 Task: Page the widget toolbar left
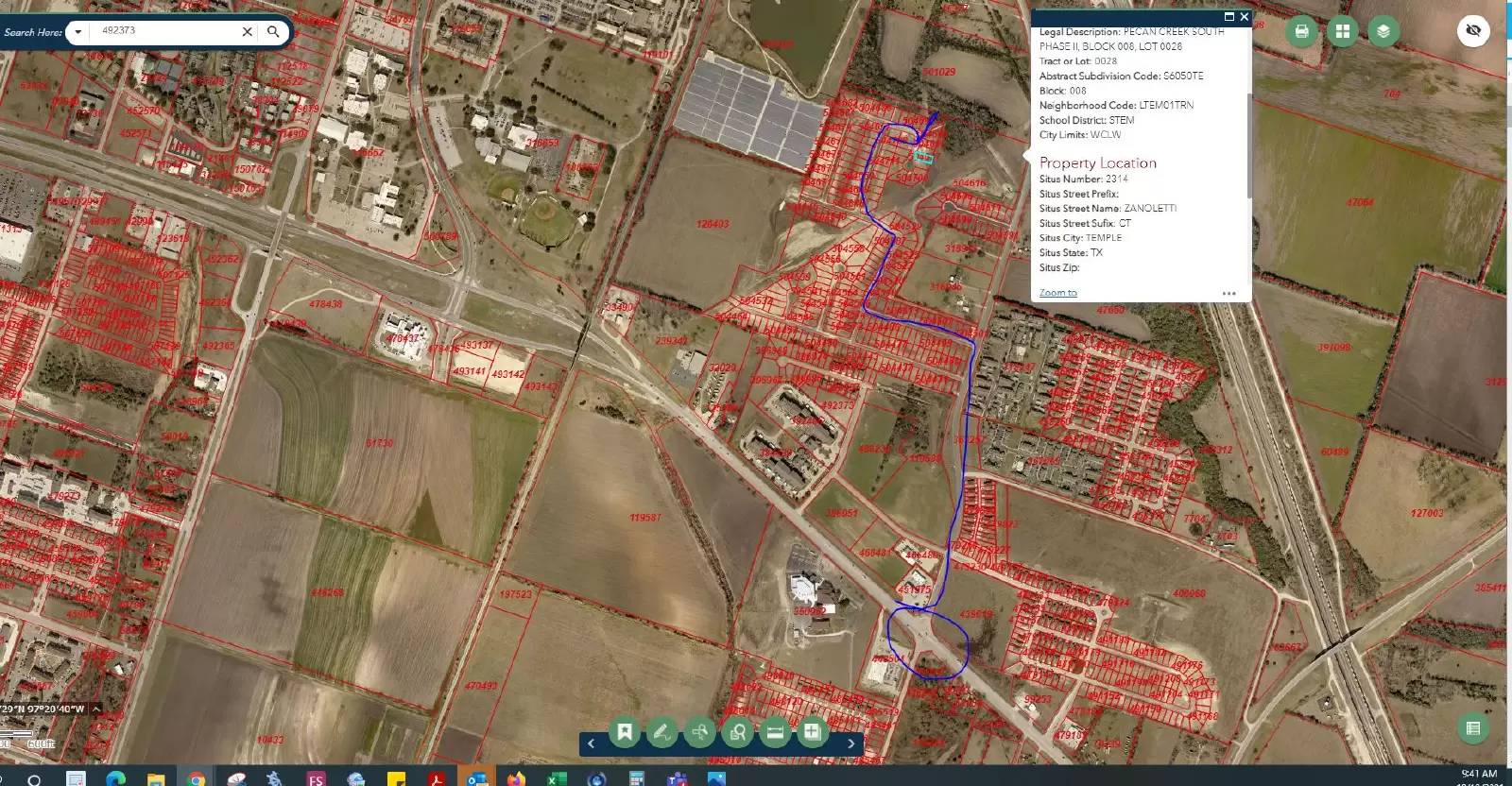592,743
